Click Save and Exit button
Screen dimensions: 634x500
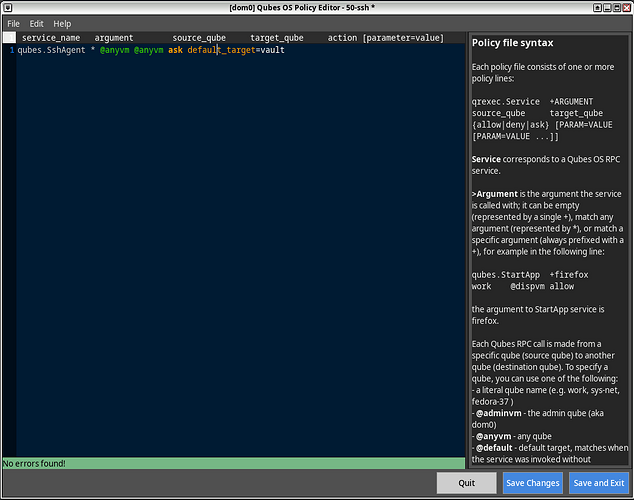click(599, 483)
